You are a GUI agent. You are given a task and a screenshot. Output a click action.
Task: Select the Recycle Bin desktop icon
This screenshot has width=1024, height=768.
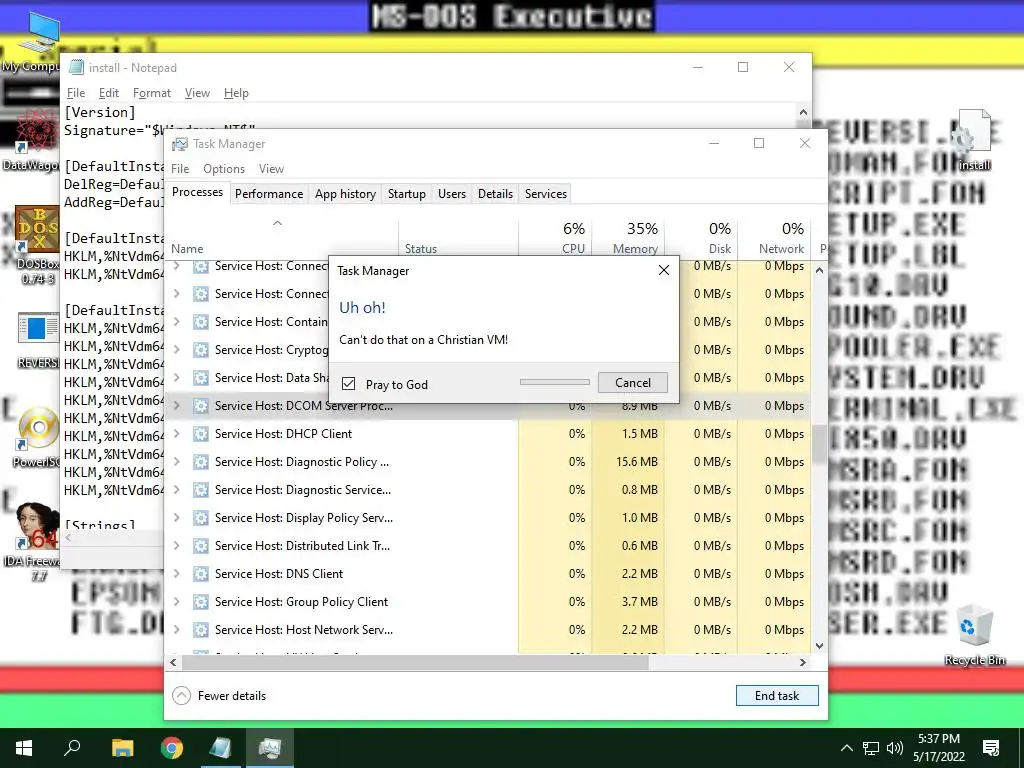click(974, 634)
